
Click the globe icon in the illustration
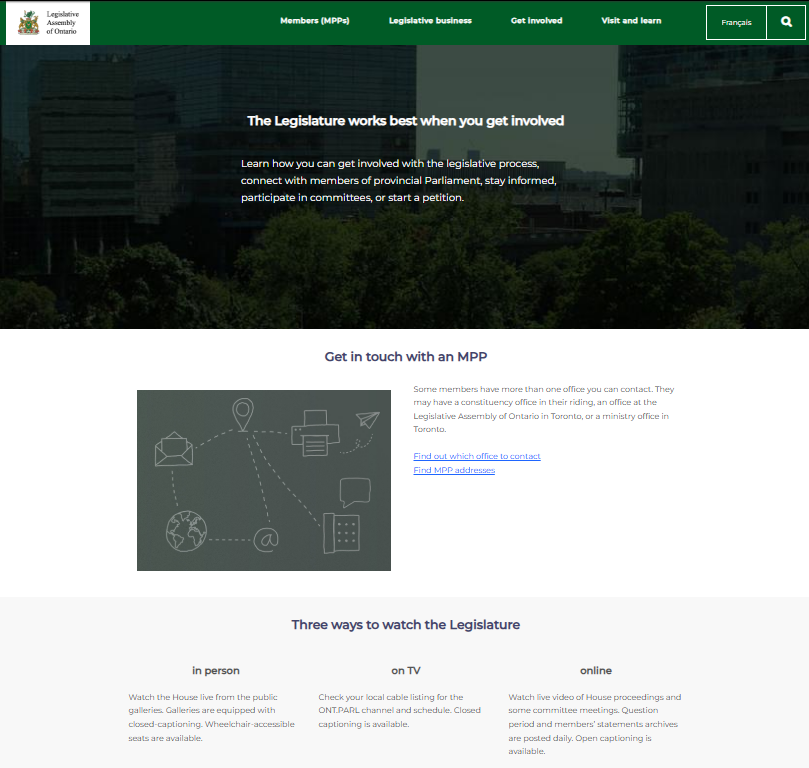186,530
